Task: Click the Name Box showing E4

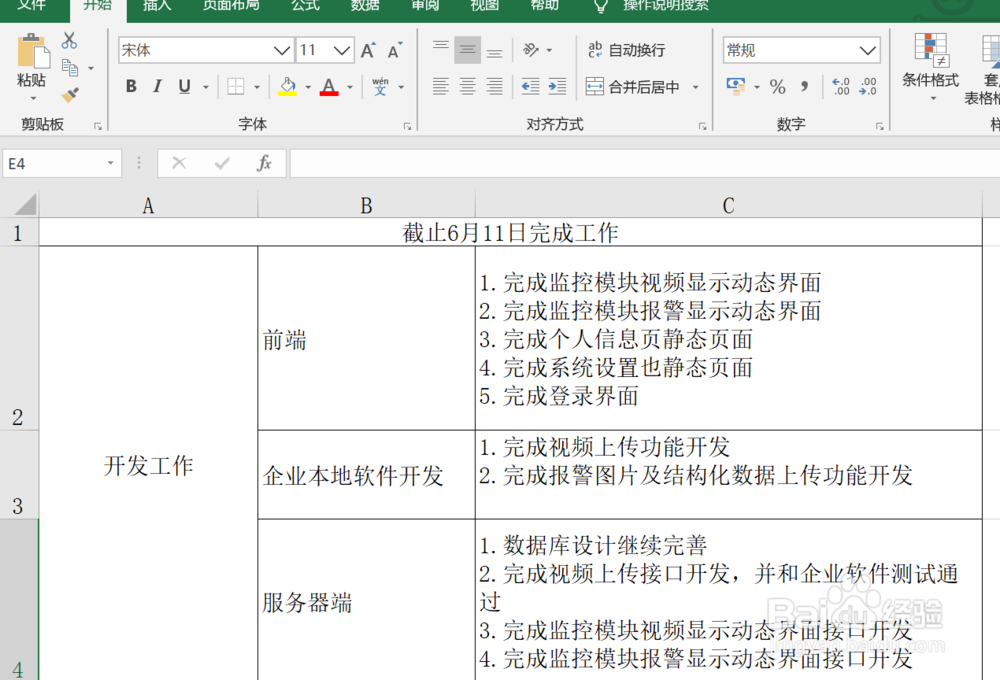Action: point(55,162)
